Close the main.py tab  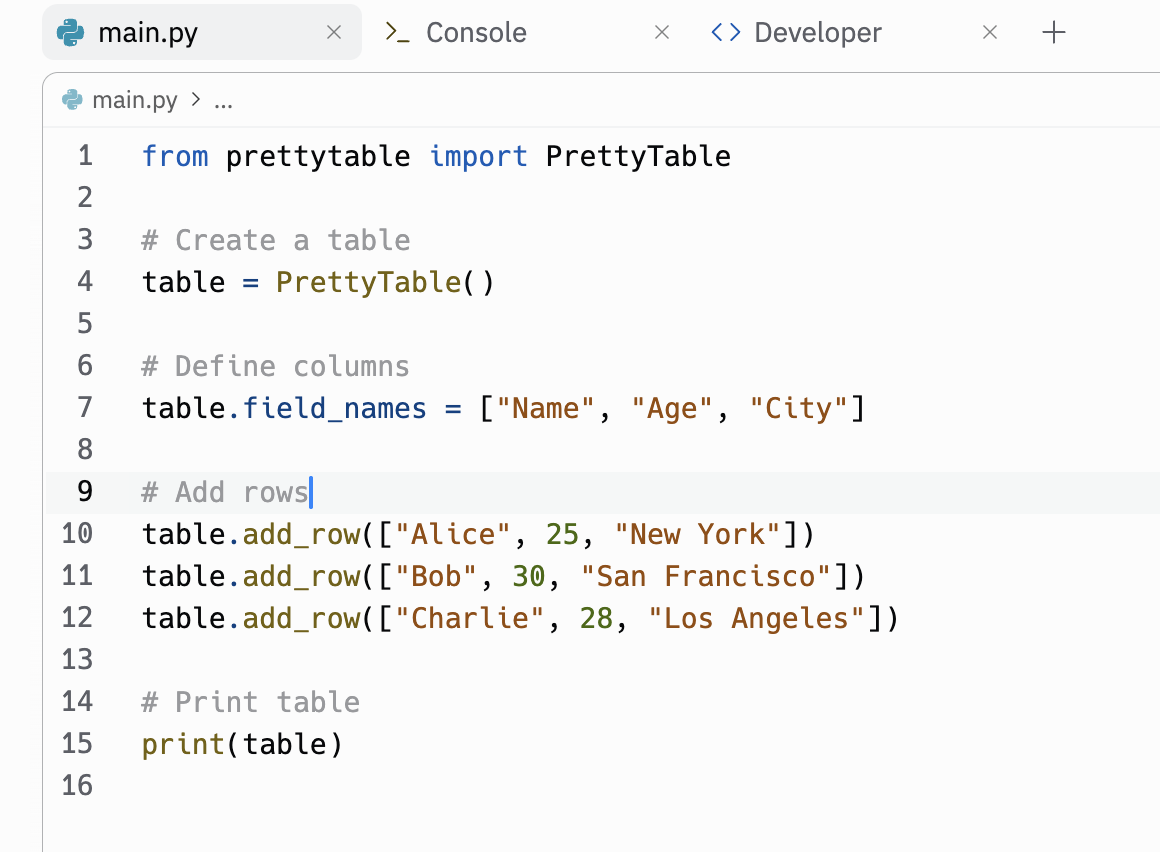pyautogui.click(x=334, y=33)
